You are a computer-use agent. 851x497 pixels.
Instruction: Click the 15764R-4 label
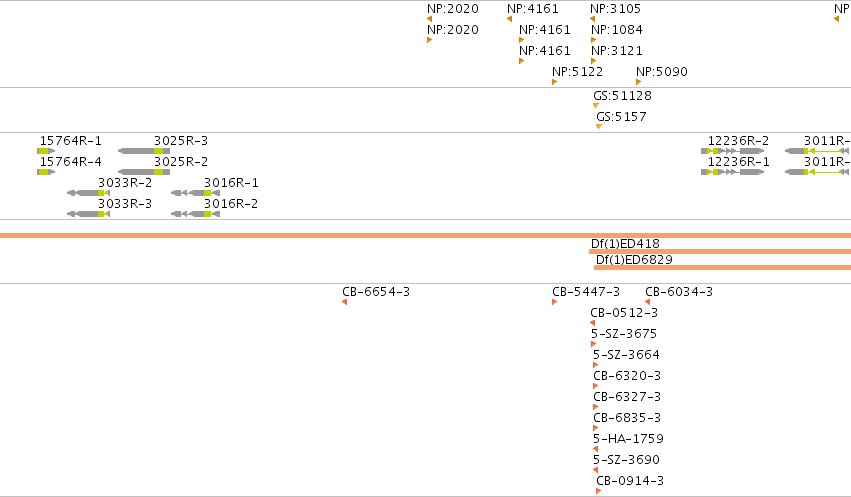(71, 162)
